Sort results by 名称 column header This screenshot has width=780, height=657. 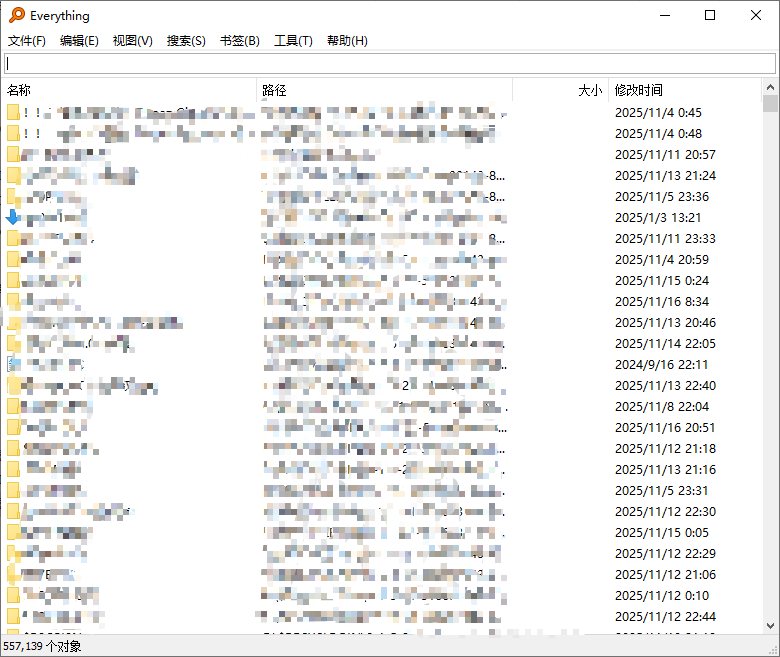tap(130, 90)
